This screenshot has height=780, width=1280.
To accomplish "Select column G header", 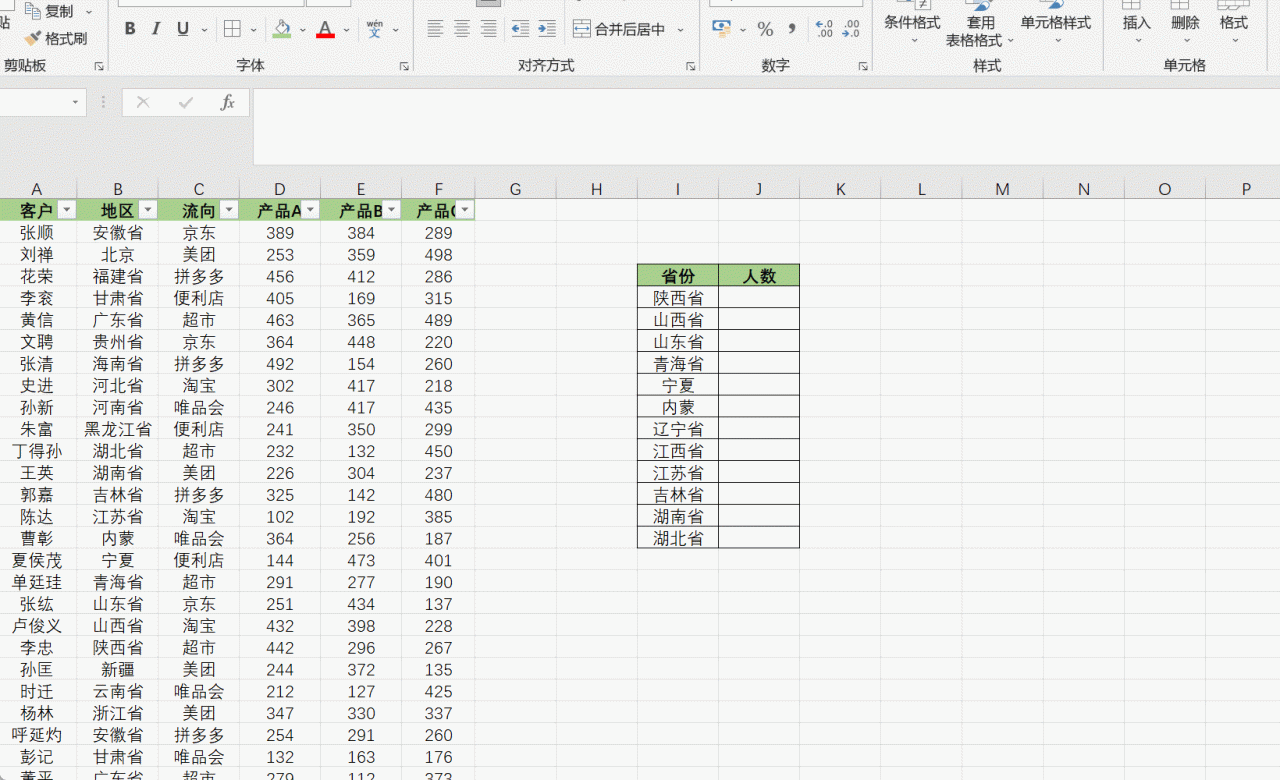I will [515, 189].
